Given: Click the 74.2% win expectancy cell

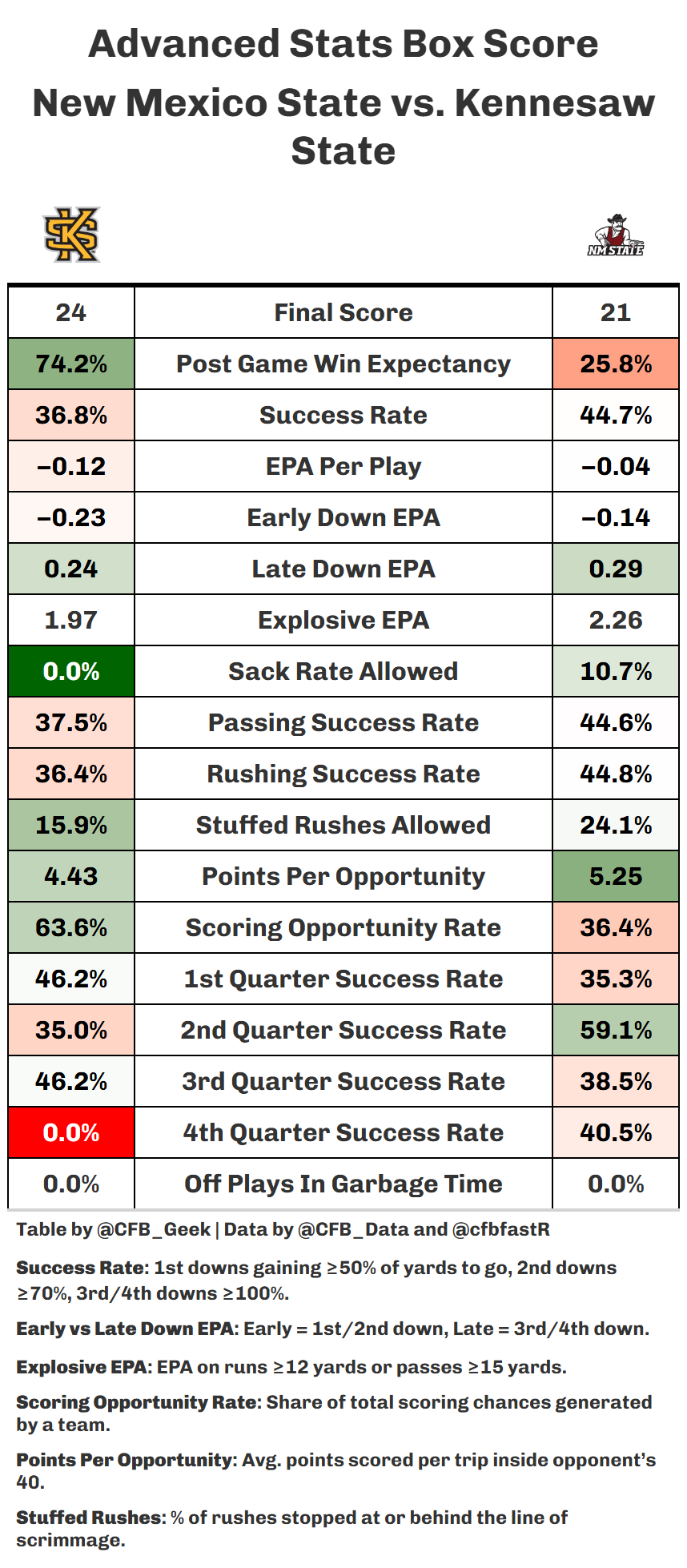Looking at the screenshot, I should click(71, 364).
